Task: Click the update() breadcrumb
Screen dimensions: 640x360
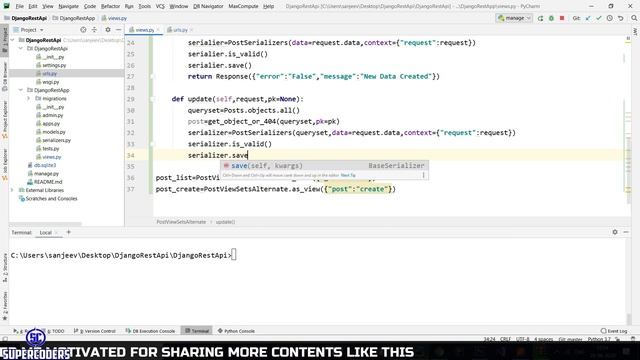Action: 225,222
